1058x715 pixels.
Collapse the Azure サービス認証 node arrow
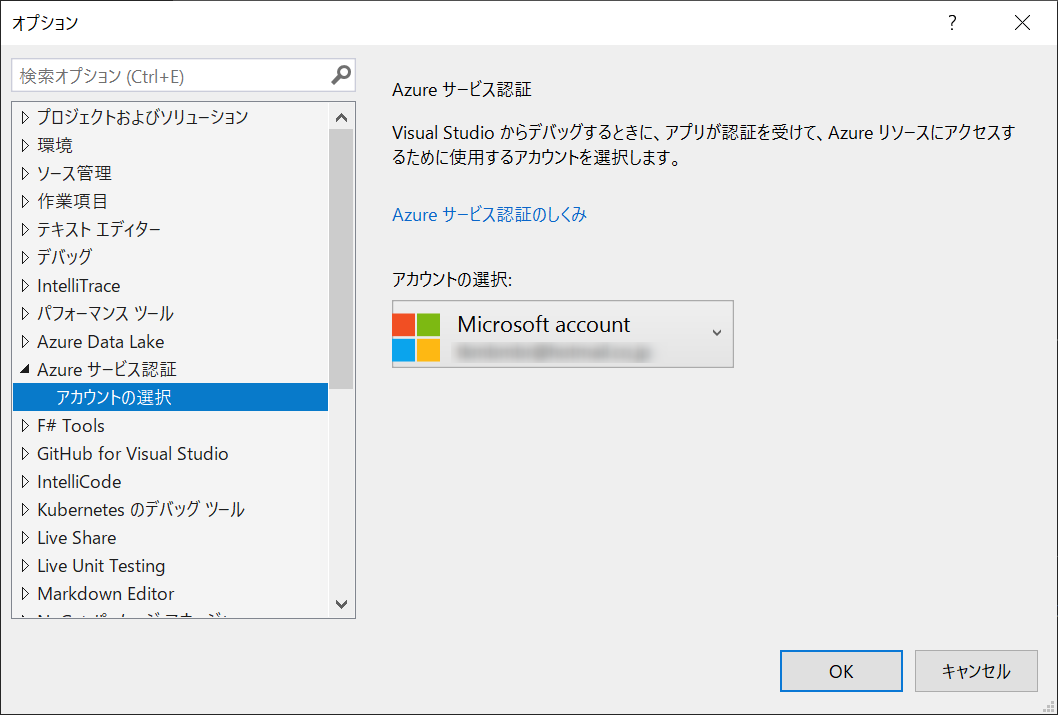[x=25, y=369]
